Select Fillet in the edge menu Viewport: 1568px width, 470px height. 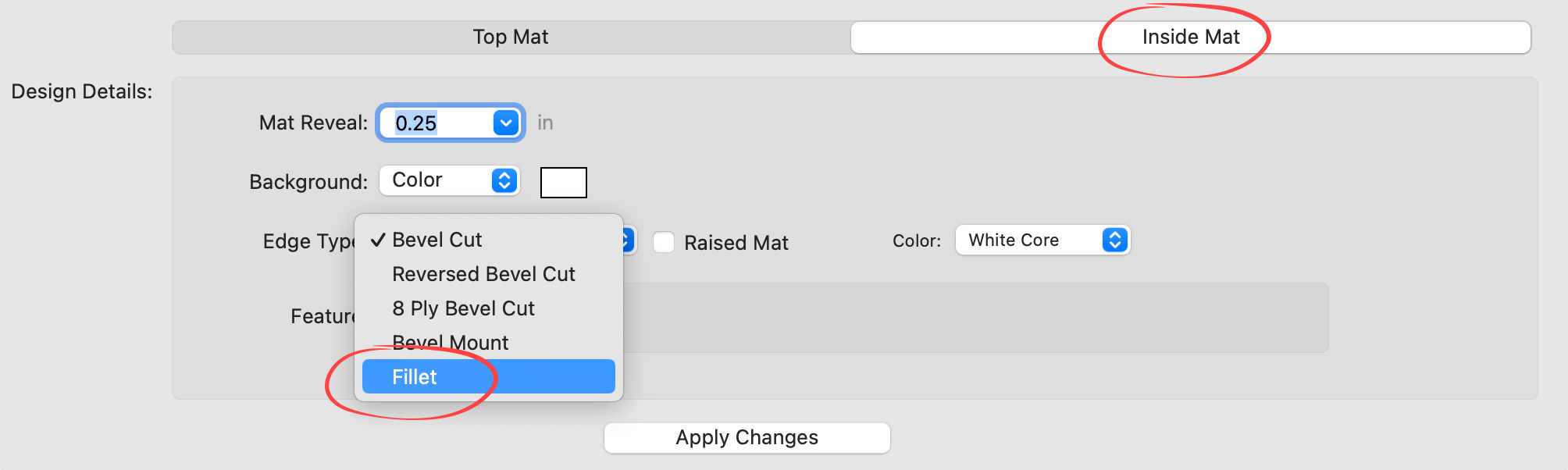tap(415, 377)
